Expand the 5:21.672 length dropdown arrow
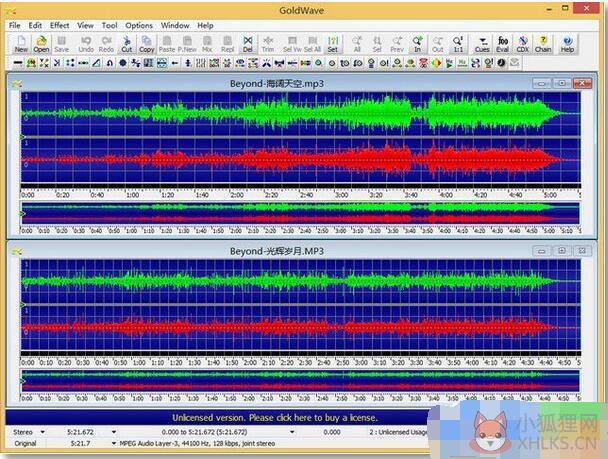 (x=114, y=432)
